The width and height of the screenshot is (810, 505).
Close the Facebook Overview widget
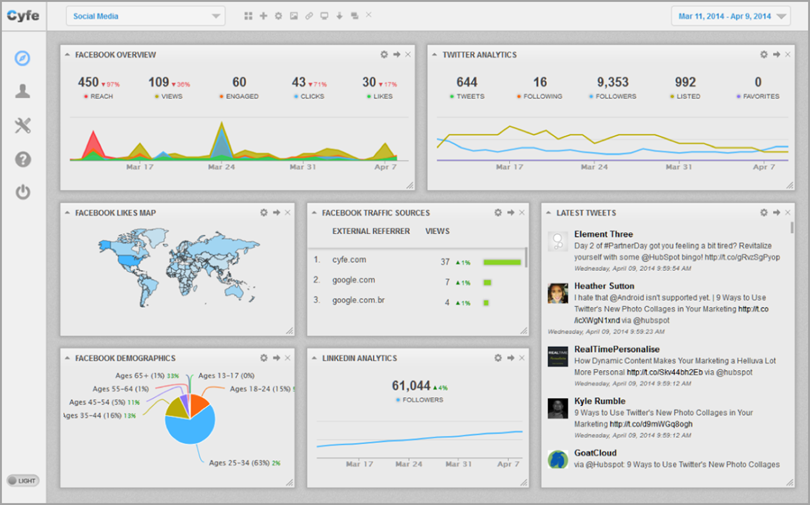[408, 54]
